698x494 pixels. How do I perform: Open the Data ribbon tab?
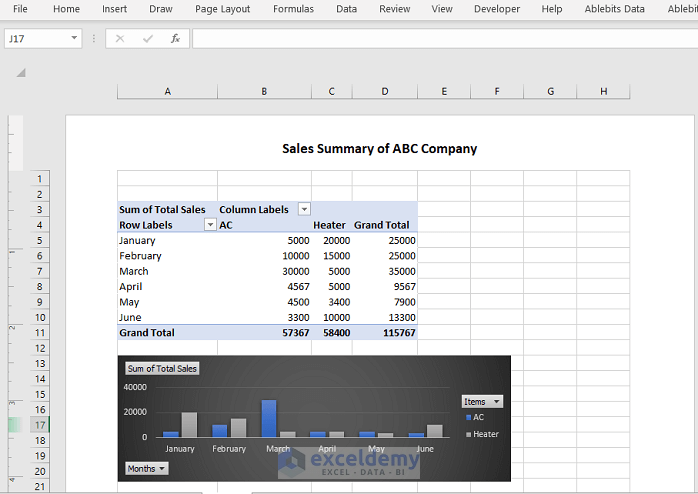coord(346,9)
